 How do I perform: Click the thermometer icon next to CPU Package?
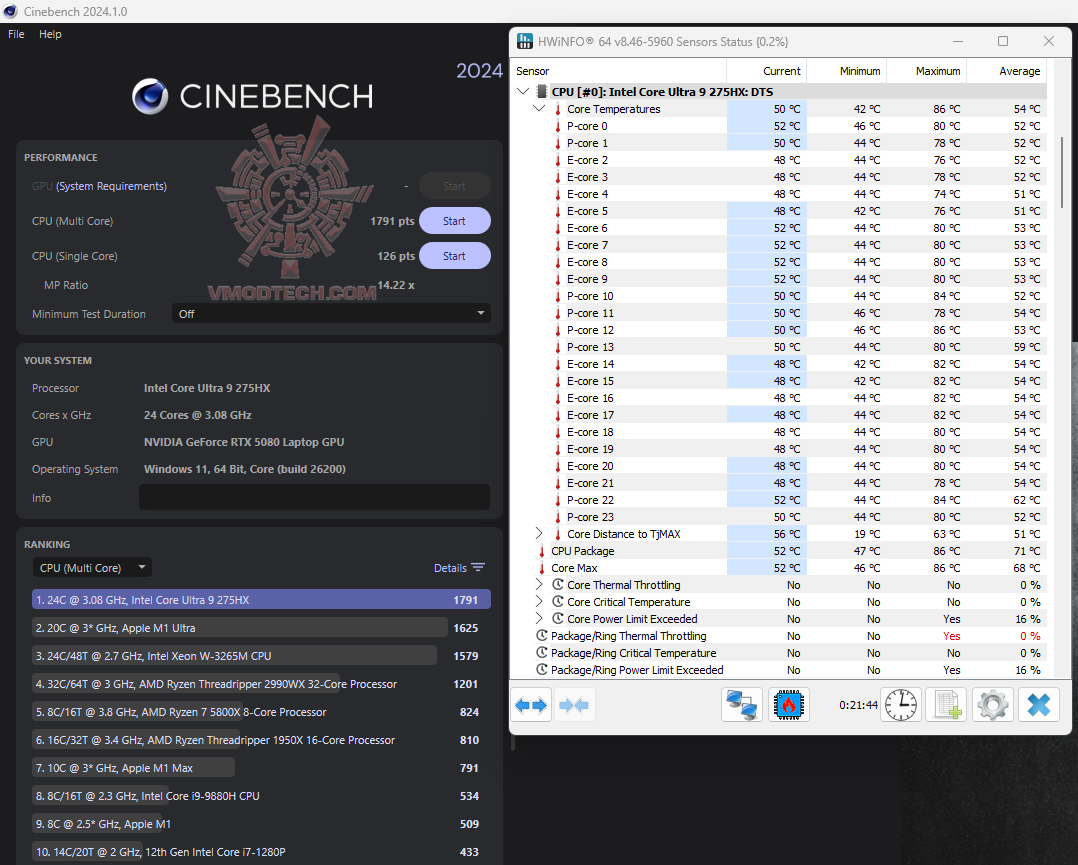pyautogui.click(x=542, y=551)
